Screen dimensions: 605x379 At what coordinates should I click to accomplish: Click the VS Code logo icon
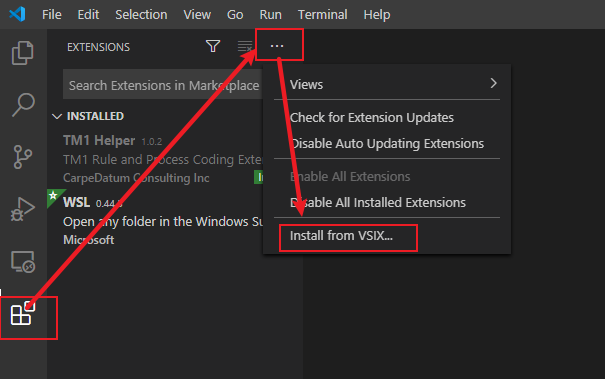[x=17, y=14]
